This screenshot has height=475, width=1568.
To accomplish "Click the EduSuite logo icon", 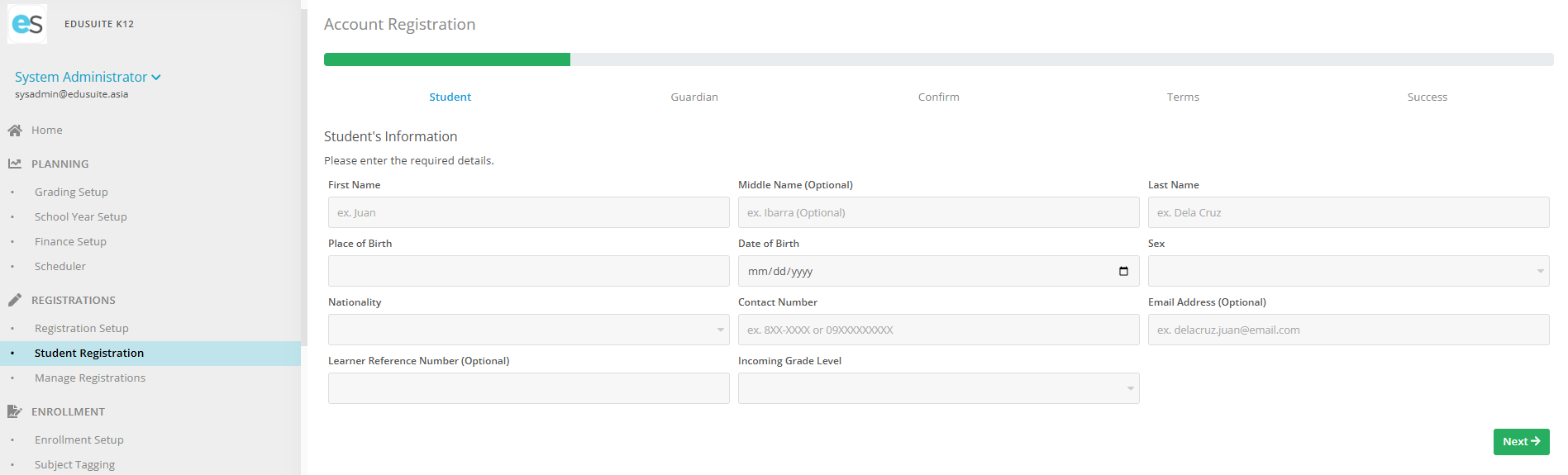I will point(27,24).
